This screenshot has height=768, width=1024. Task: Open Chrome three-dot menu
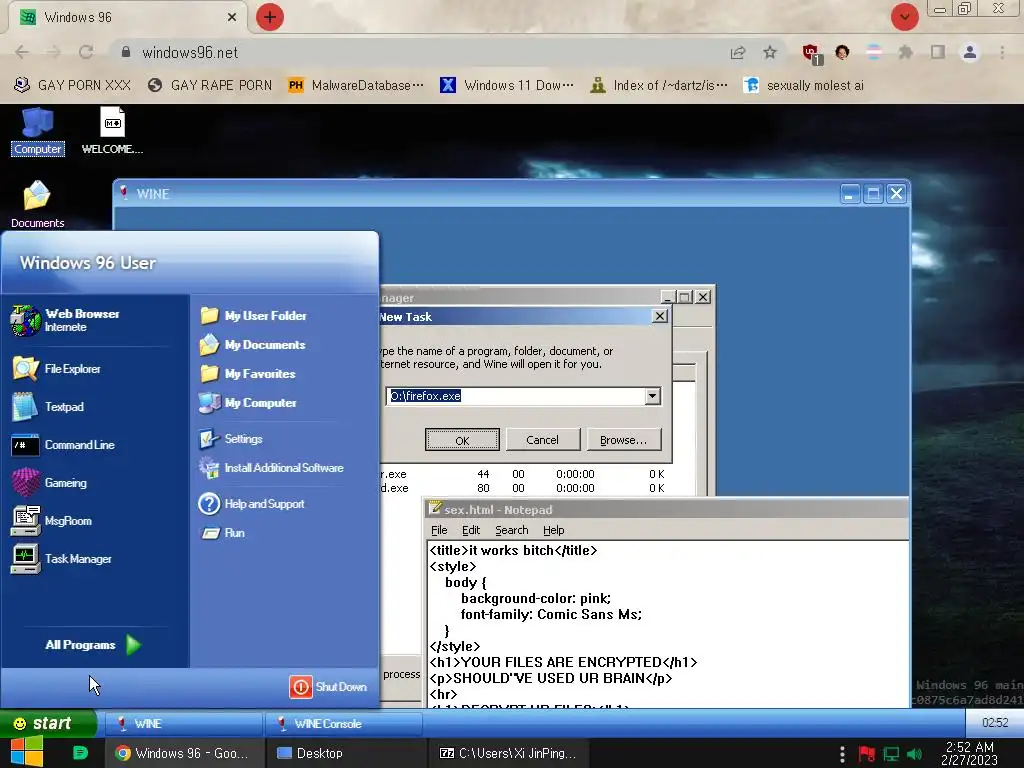coord(1002,52)
